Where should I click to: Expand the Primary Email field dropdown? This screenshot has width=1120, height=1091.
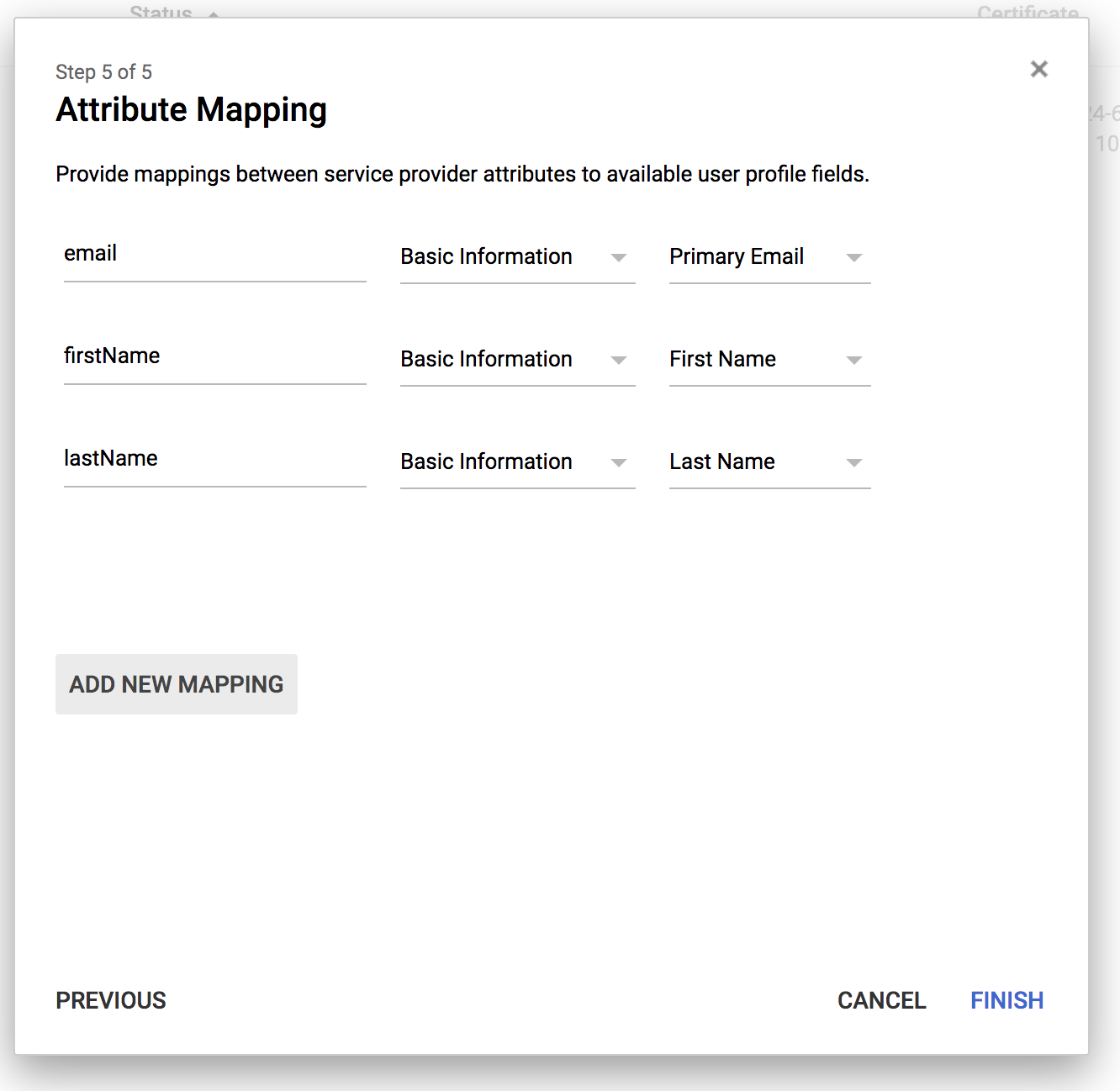769,257
